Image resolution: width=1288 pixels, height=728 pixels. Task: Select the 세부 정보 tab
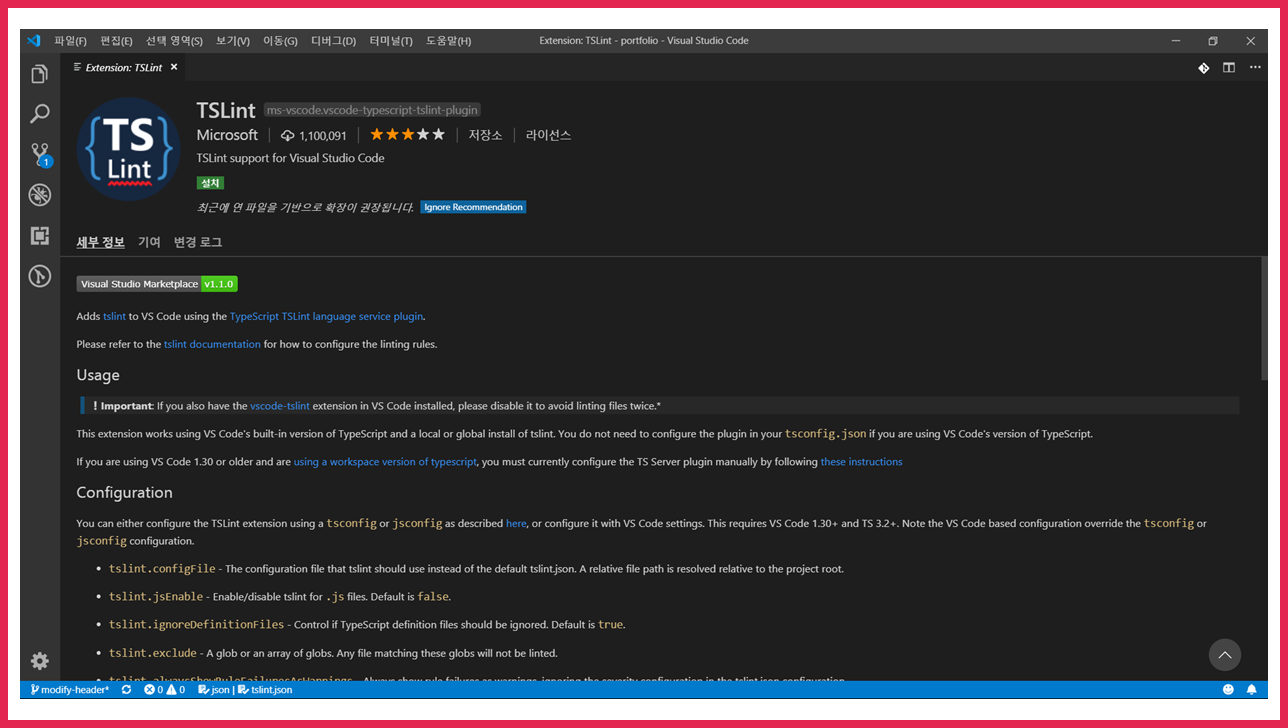click(101, 243)
